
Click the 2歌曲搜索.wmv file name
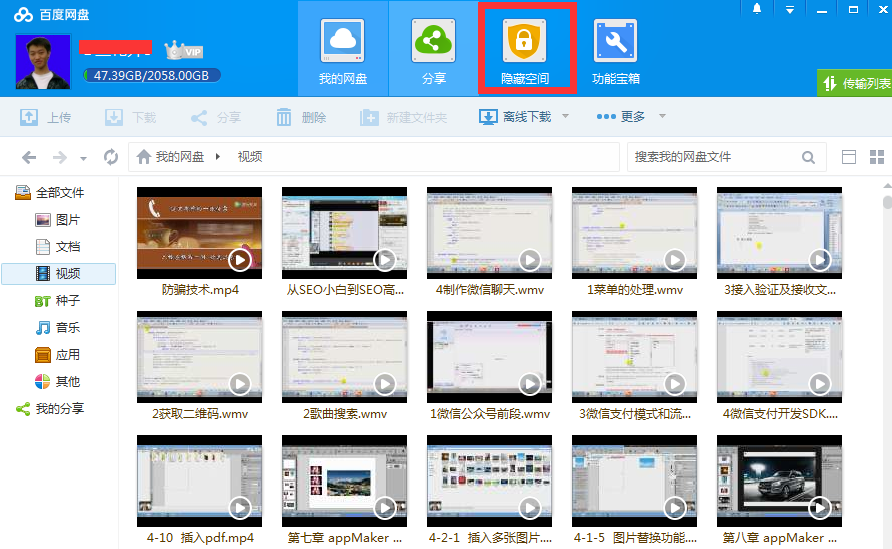345,414
